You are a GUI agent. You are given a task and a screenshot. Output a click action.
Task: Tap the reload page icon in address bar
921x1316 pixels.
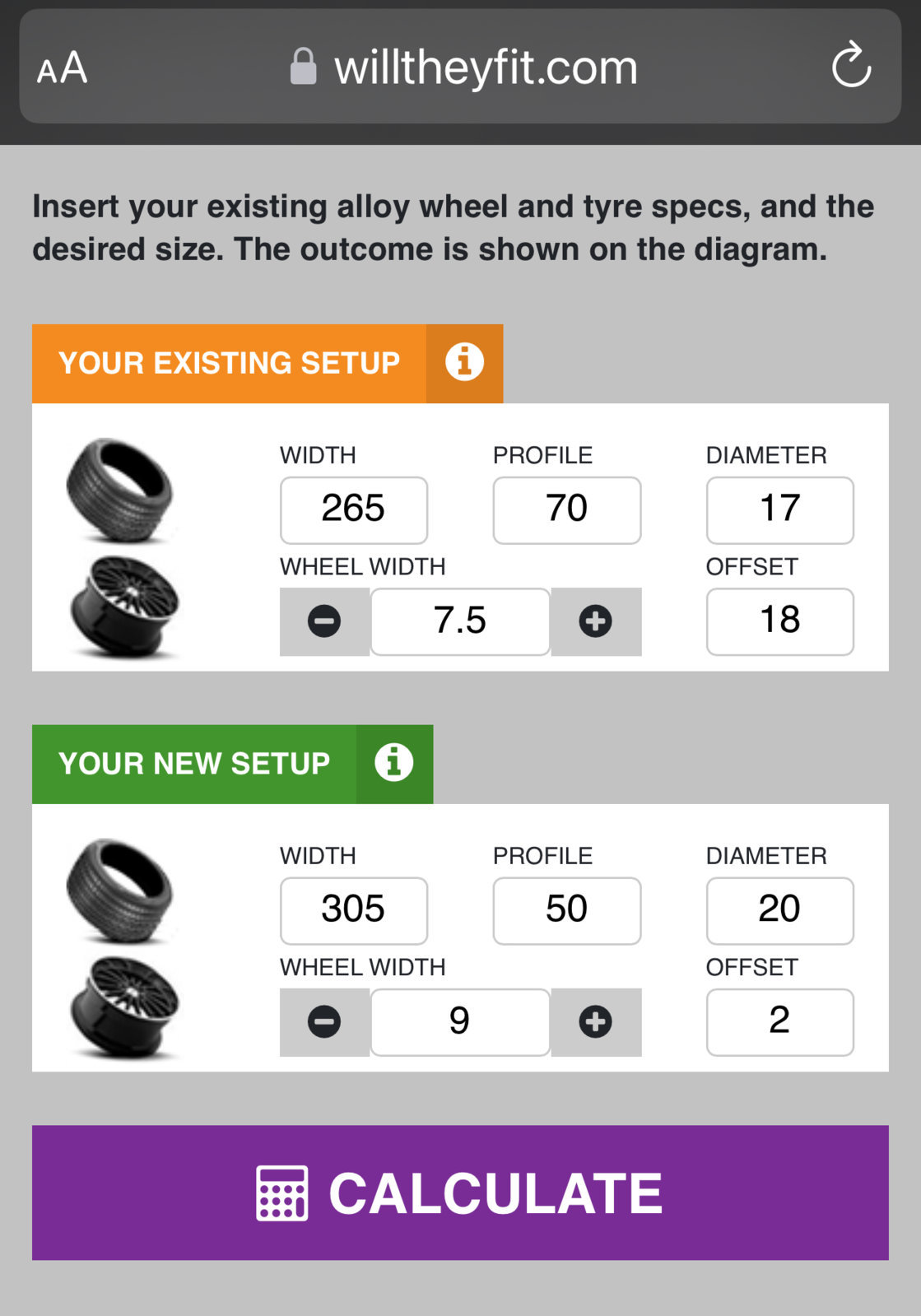pos(851,65)
